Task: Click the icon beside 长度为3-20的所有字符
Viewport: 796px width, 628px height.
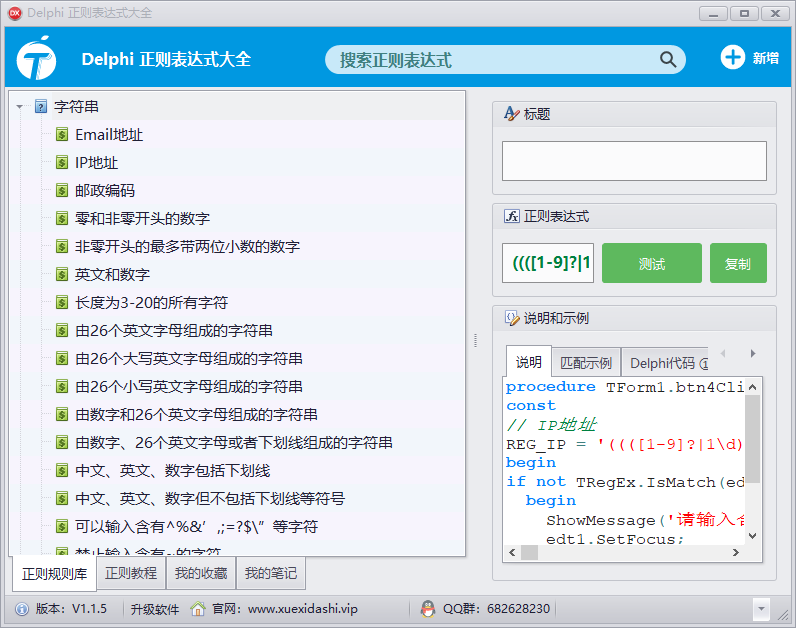Action: point(62,303)
